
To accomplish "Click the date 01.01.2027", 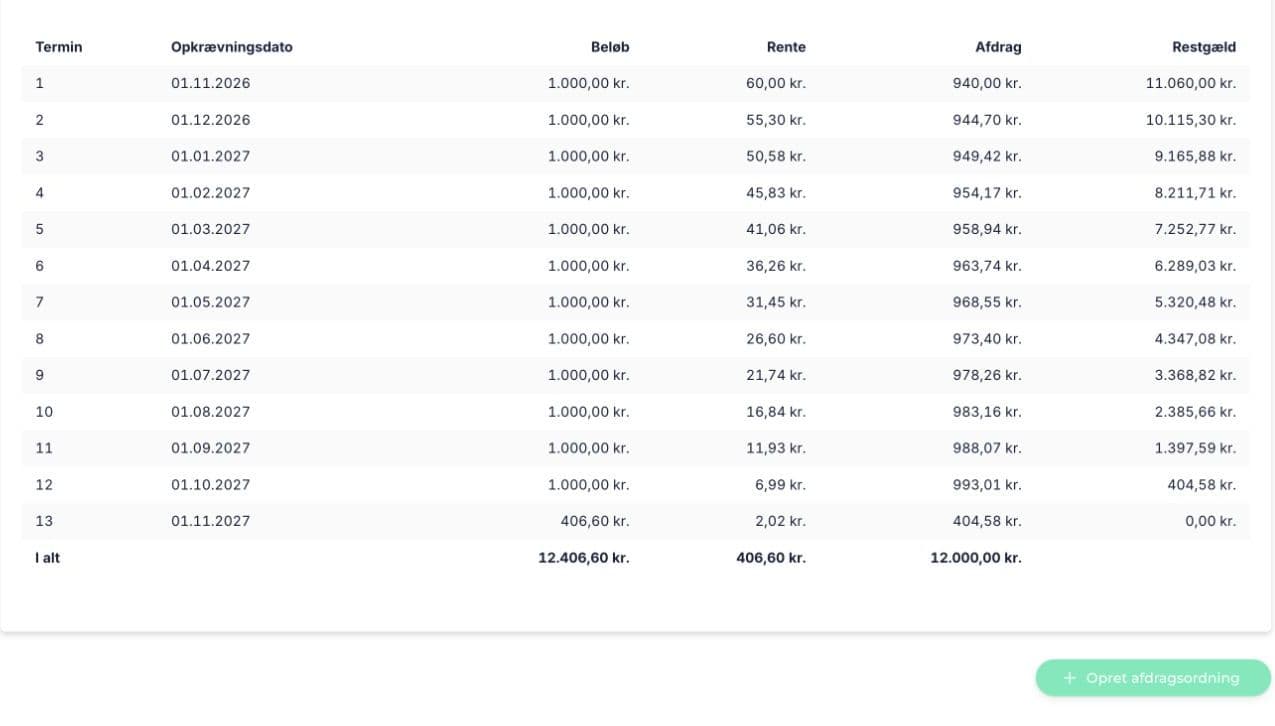I will pyautogui.click(x=211, y=156).
